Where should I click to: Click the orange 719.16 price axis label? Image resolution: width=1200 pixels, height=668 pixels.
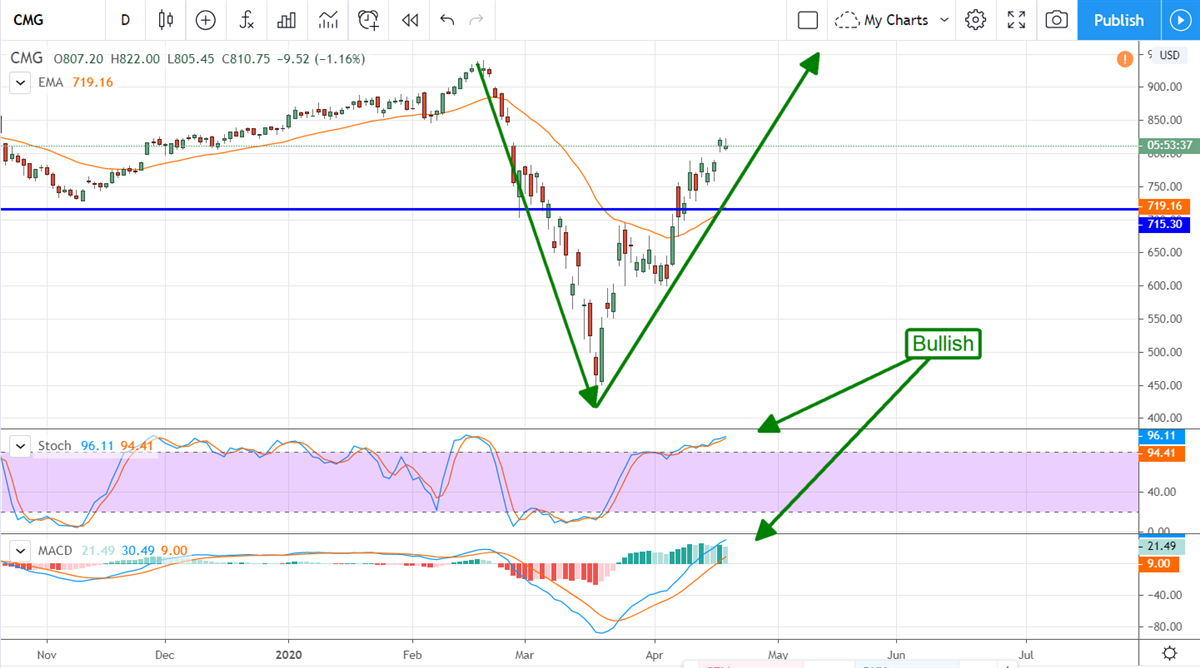1165,206
